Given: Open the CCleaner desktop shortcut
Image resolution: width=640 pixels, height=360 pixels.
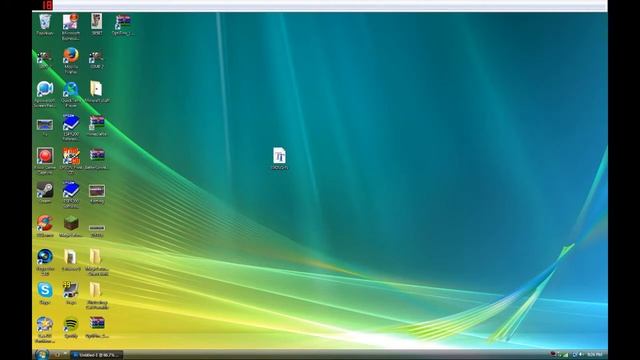Looking at the screenshot, I should point(45,226).
